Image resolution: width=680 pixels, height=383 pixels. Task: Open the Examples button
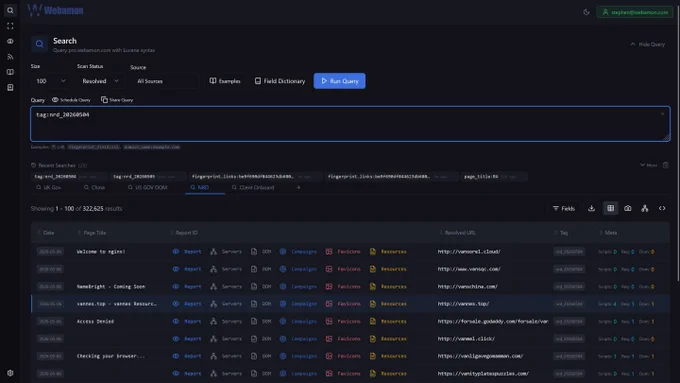[x=225, y=81]
